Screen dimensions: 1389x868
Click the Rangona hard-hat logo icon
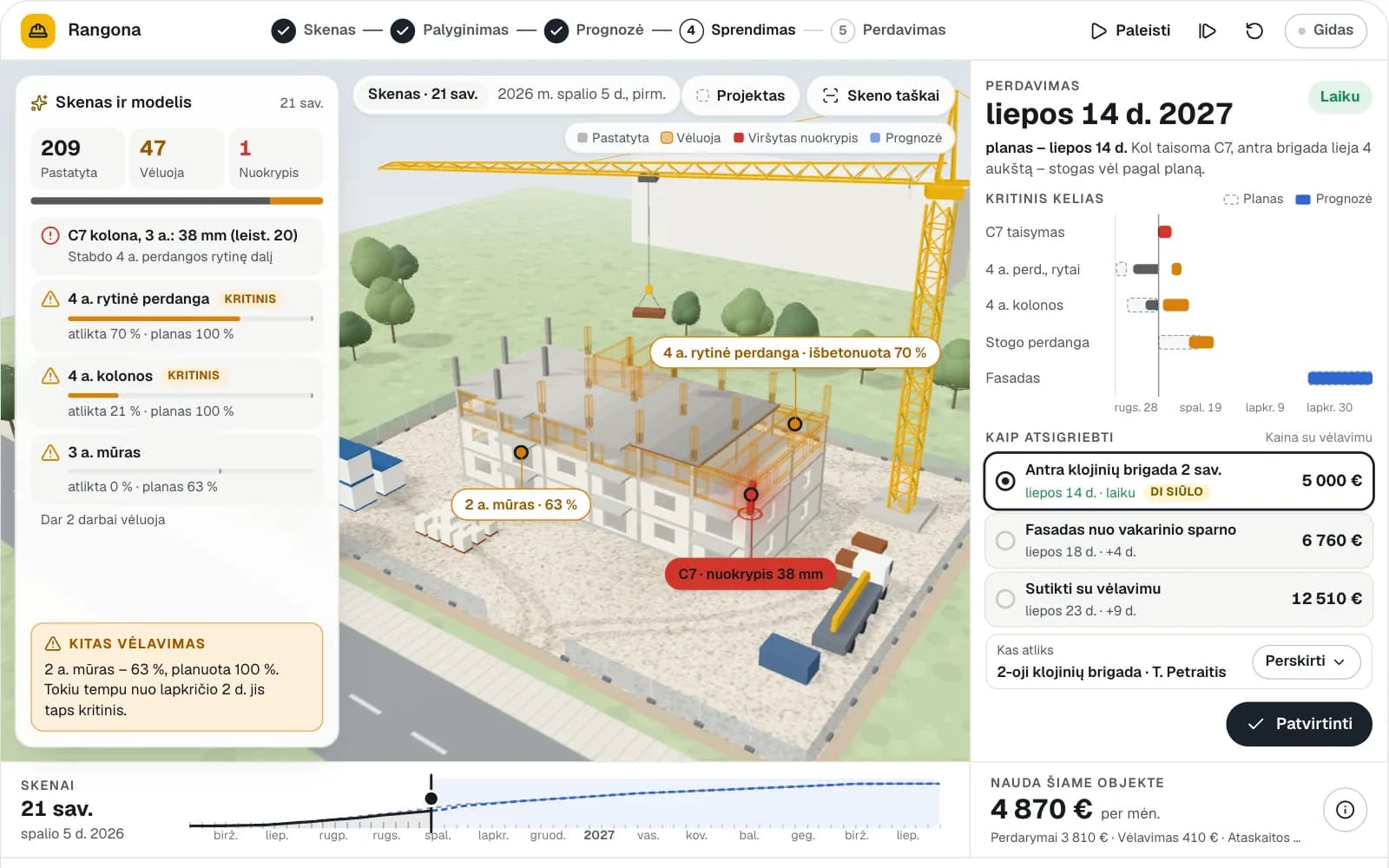click(x=37, y=30)
